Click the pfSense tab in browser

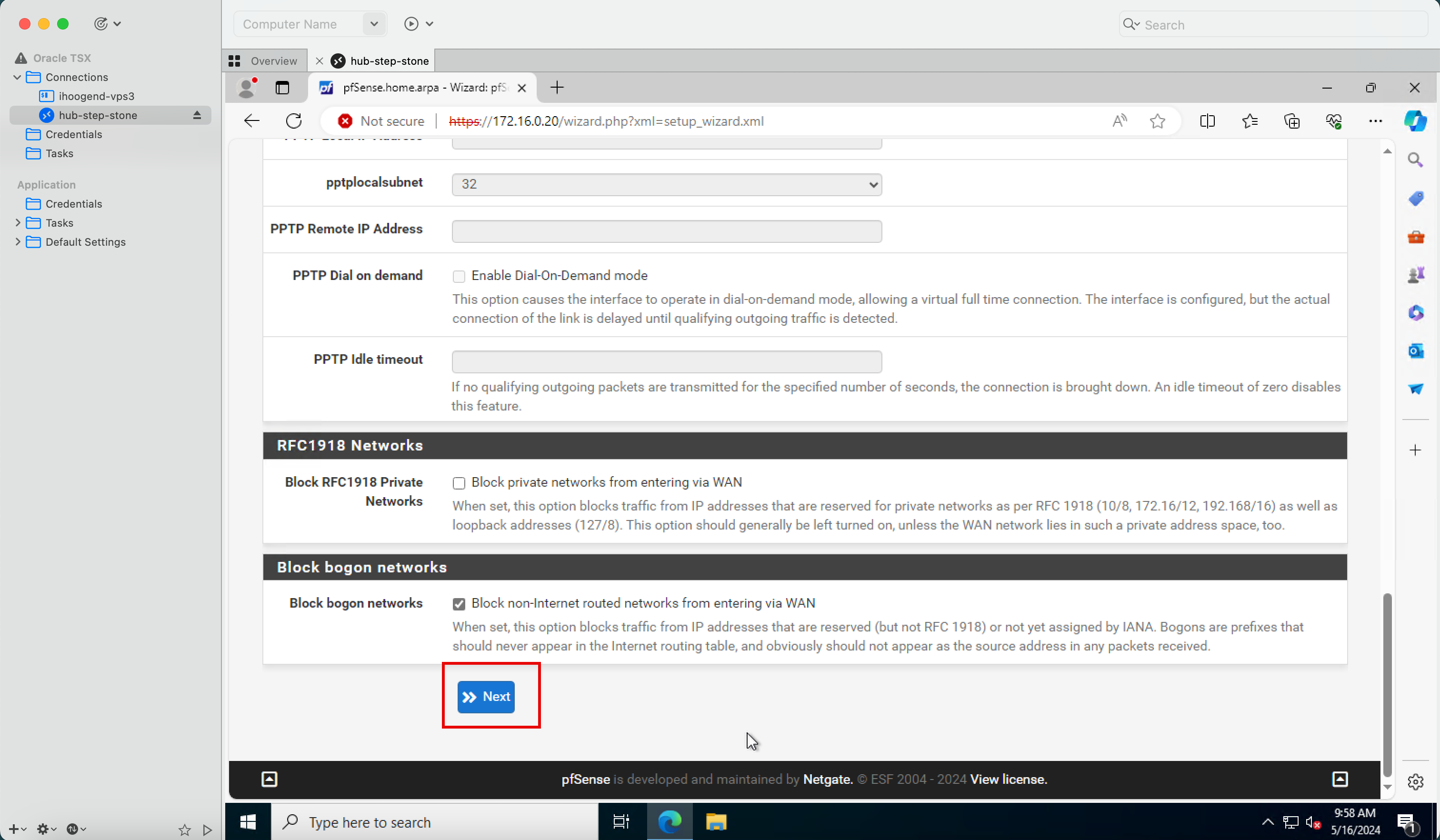(x=420, y=88)
